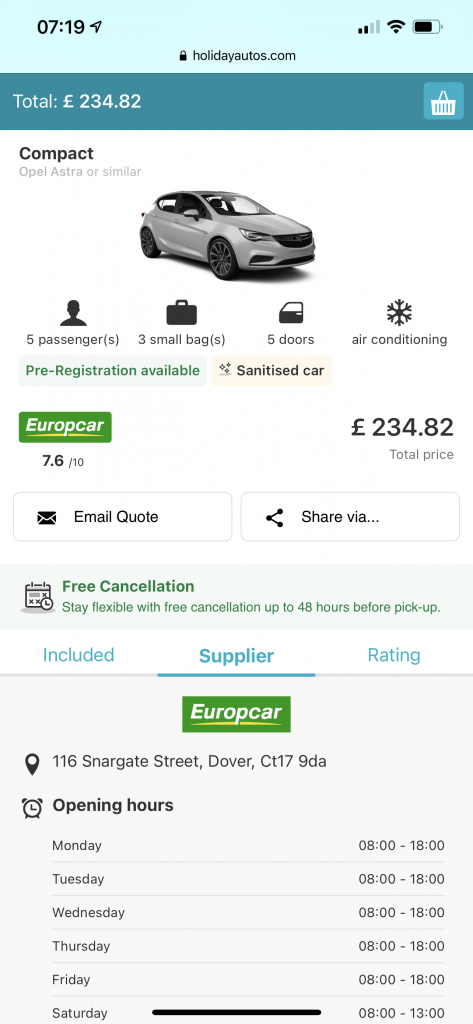Tap the alarm clock opening hours icon

pyautogui.click(x=32, y=807)
